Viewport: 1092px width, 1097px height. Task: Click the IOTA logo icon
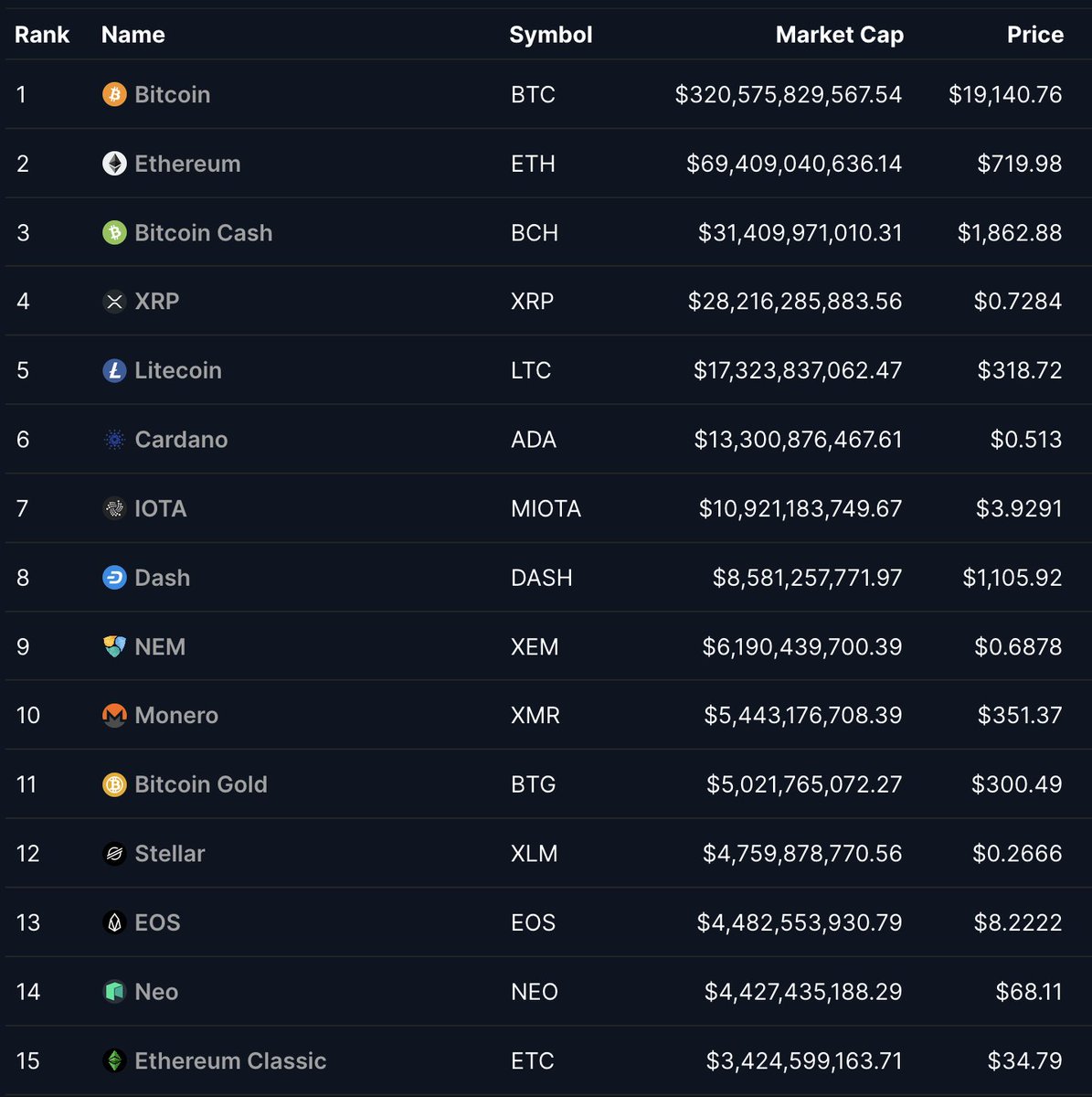[x=114, y=508]
